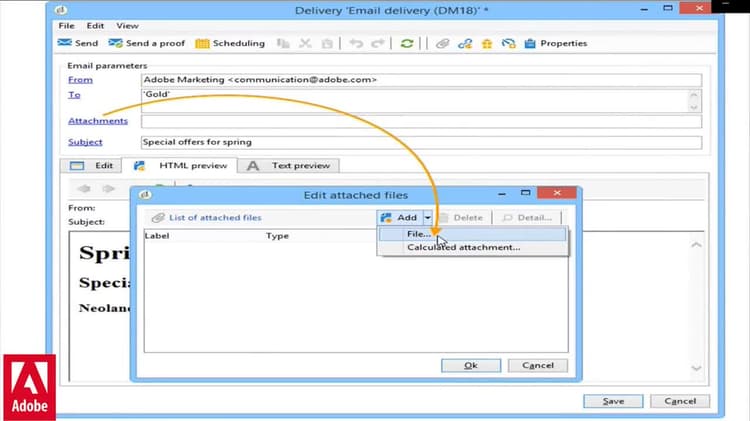Image resolution: width=750 pixels, height=421 pixels.
Task: Click the Undo arrow icon
Action: (356, 44)
